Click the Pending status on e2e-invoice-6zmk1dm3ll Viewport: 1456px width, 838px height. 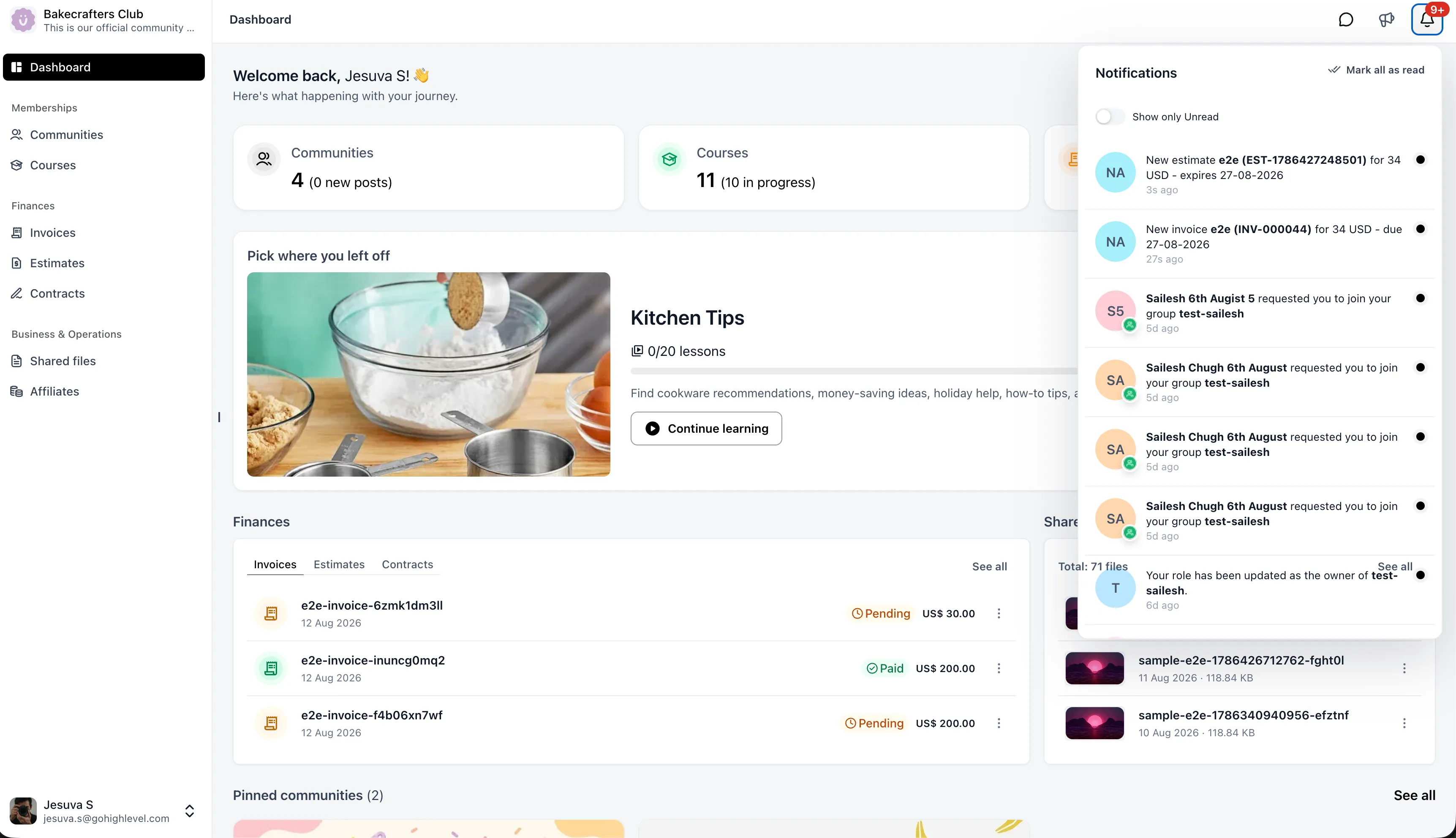(881, 613)
